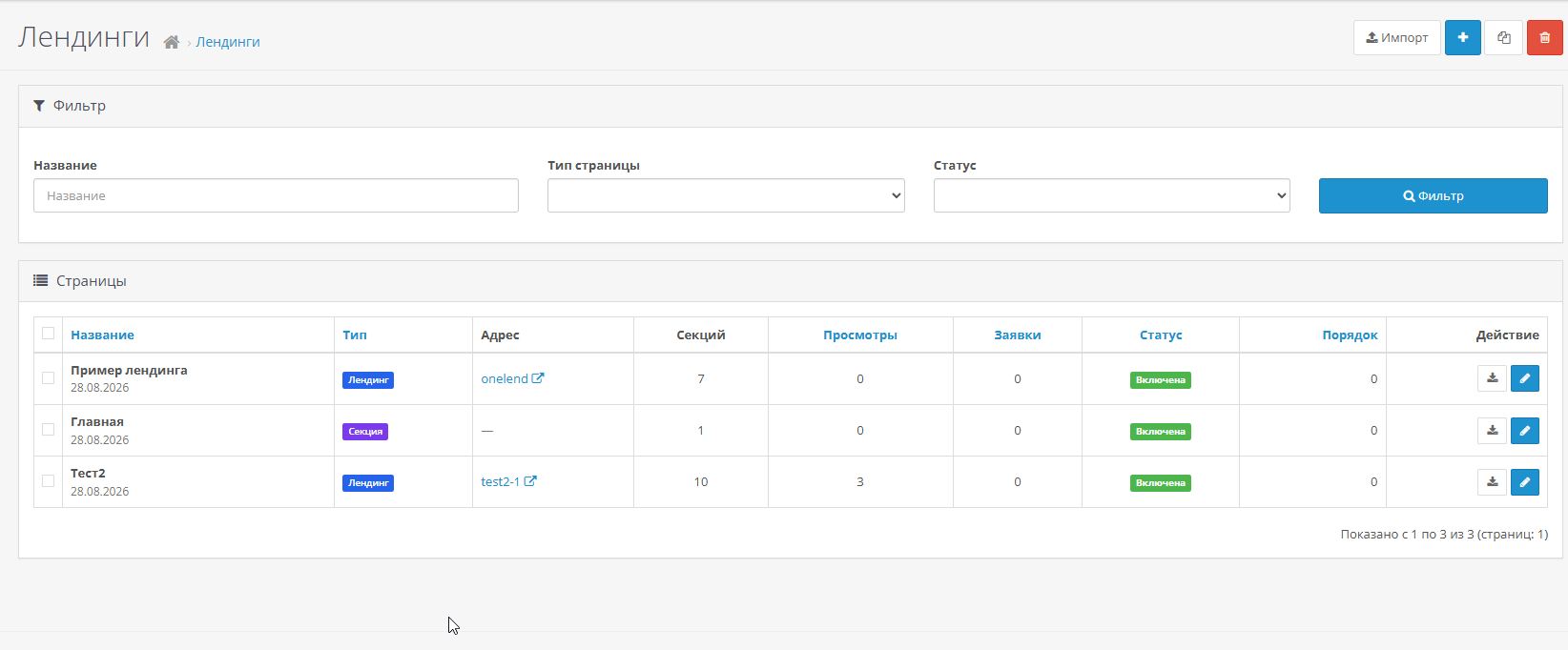Click Лендинг badge in Тест2 row
This screenshot has width=1568, height=650.
368,482
